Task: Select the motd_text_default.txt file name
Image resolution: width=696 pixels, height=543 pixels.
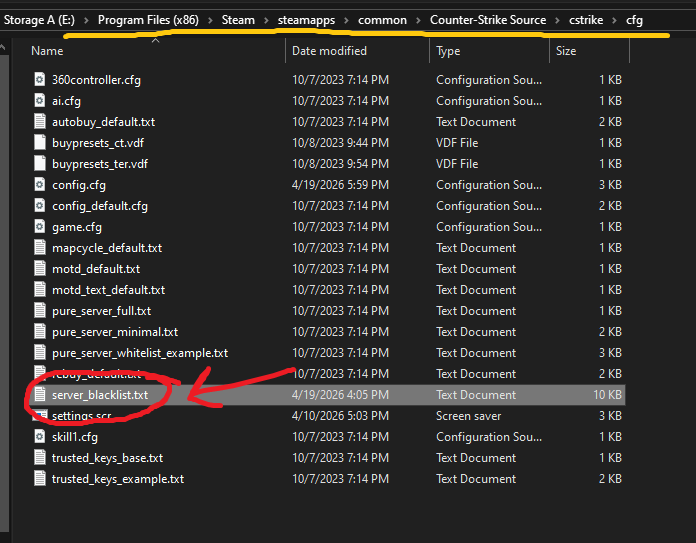Action: point(108,289)
